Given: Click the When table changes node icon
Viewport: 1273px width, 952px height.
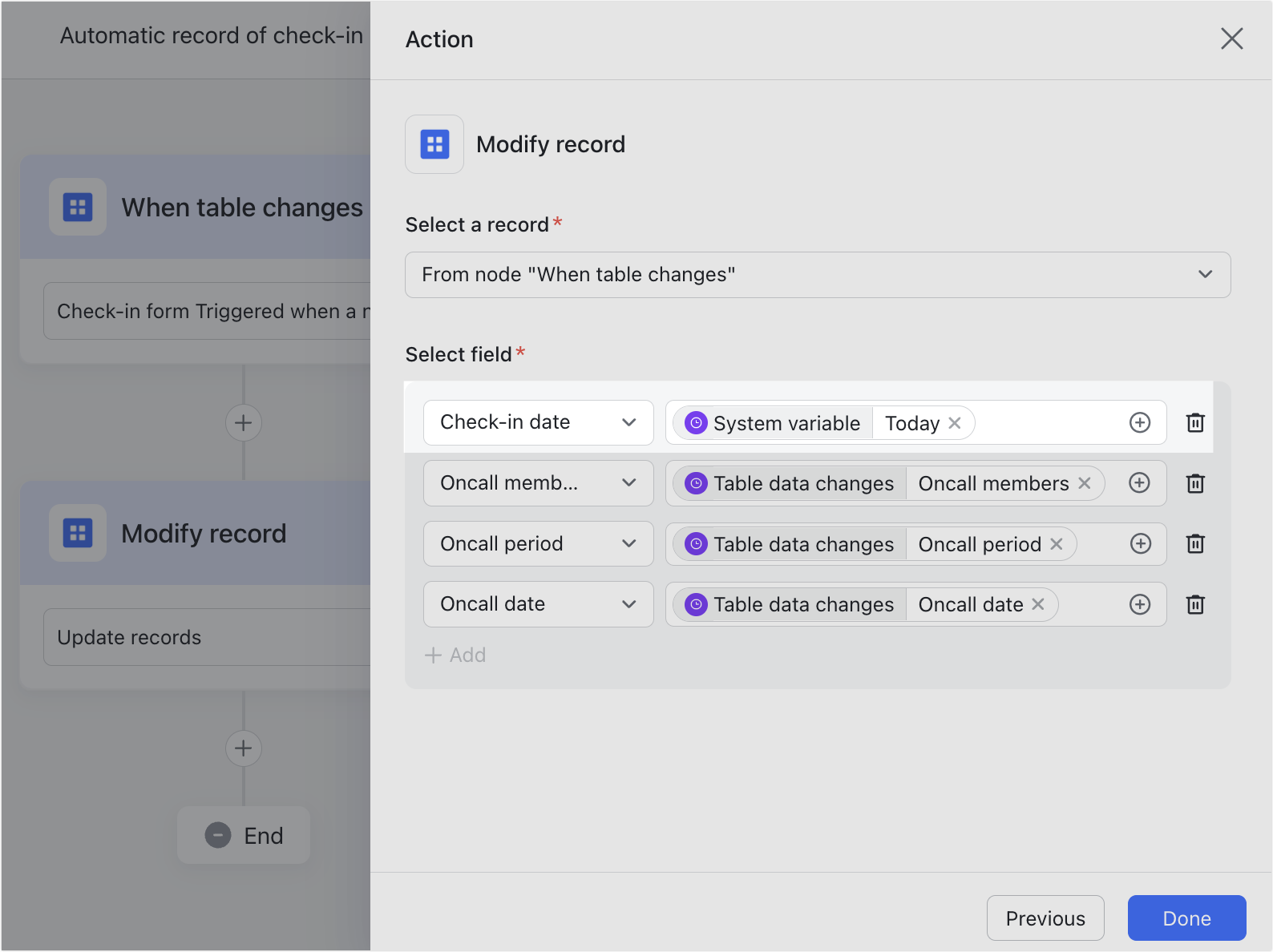Looking at the screenshot, I should click(78, 207).
